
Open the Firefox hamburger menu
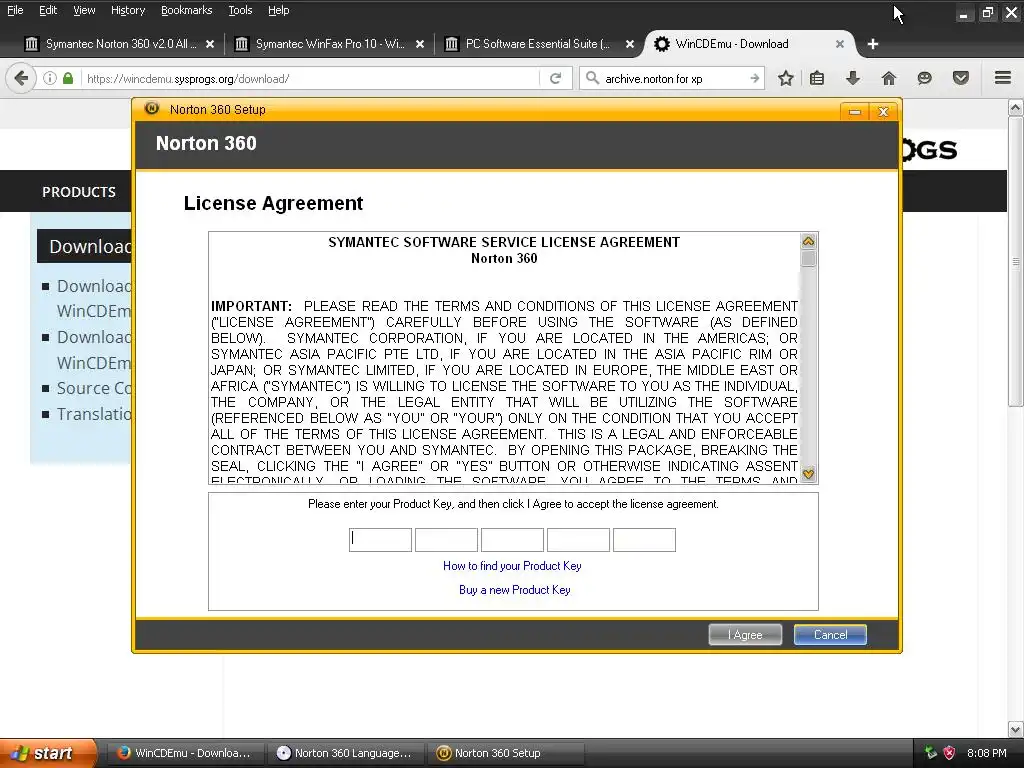pyautogui.click(x=1003, y=78)
